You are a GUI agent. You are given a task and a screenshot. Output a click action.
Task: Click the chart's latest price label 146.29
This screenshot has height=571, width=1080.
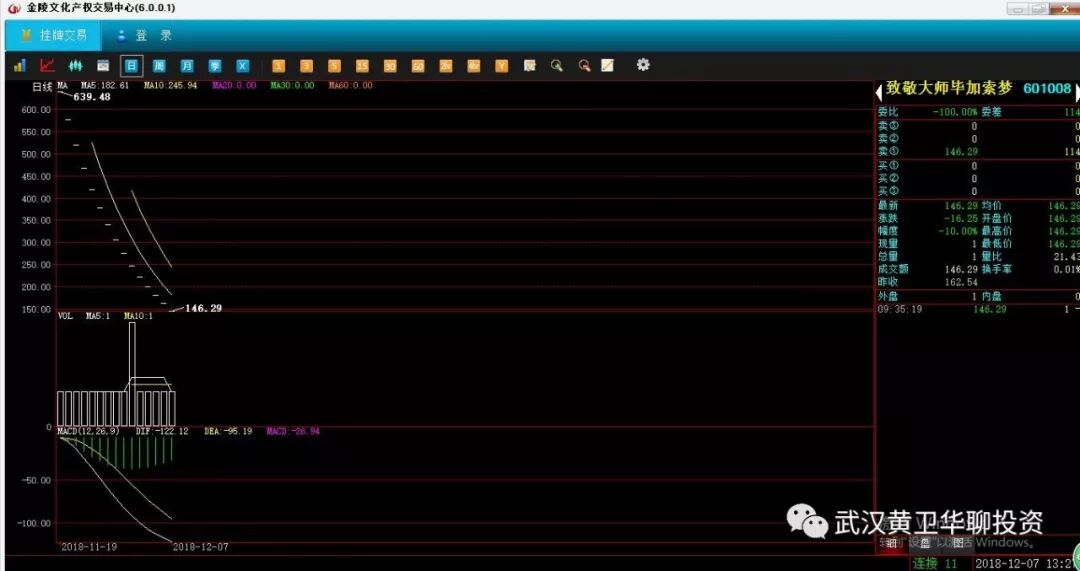pyautogui.click(x=203, y=309)
